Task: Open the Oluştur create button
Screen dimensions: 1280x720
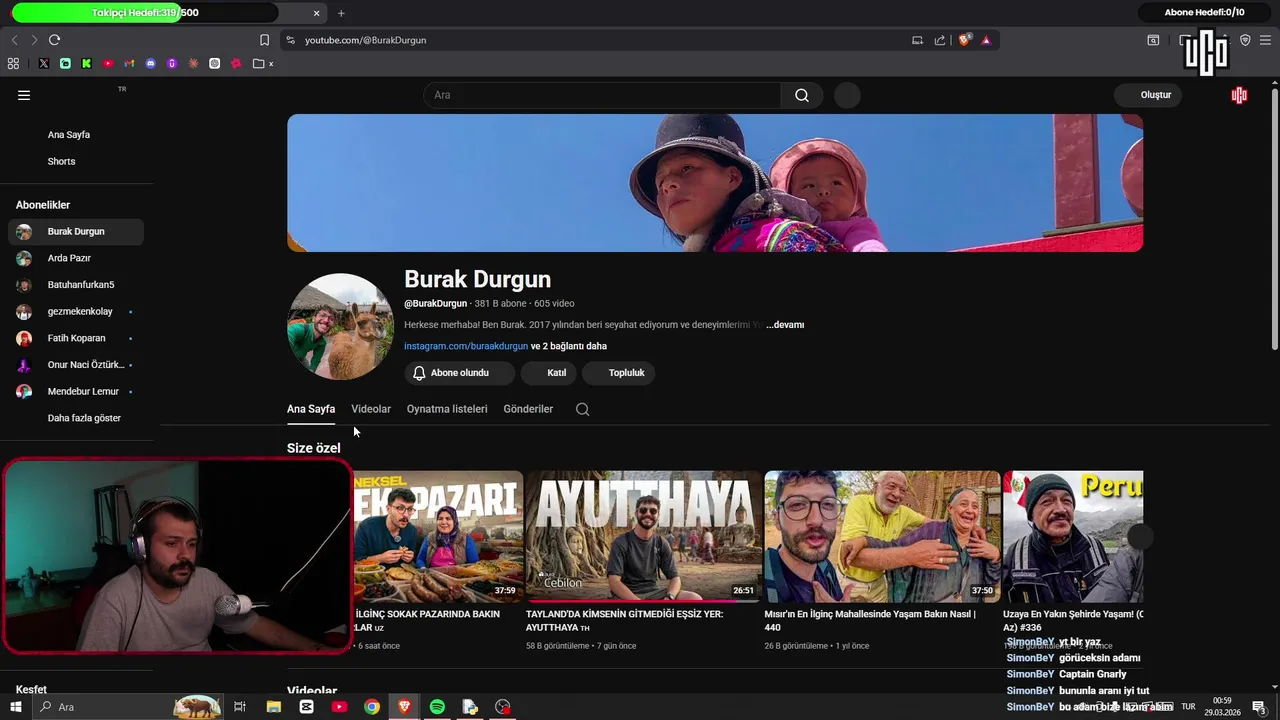Action: tap(1149, 95)
